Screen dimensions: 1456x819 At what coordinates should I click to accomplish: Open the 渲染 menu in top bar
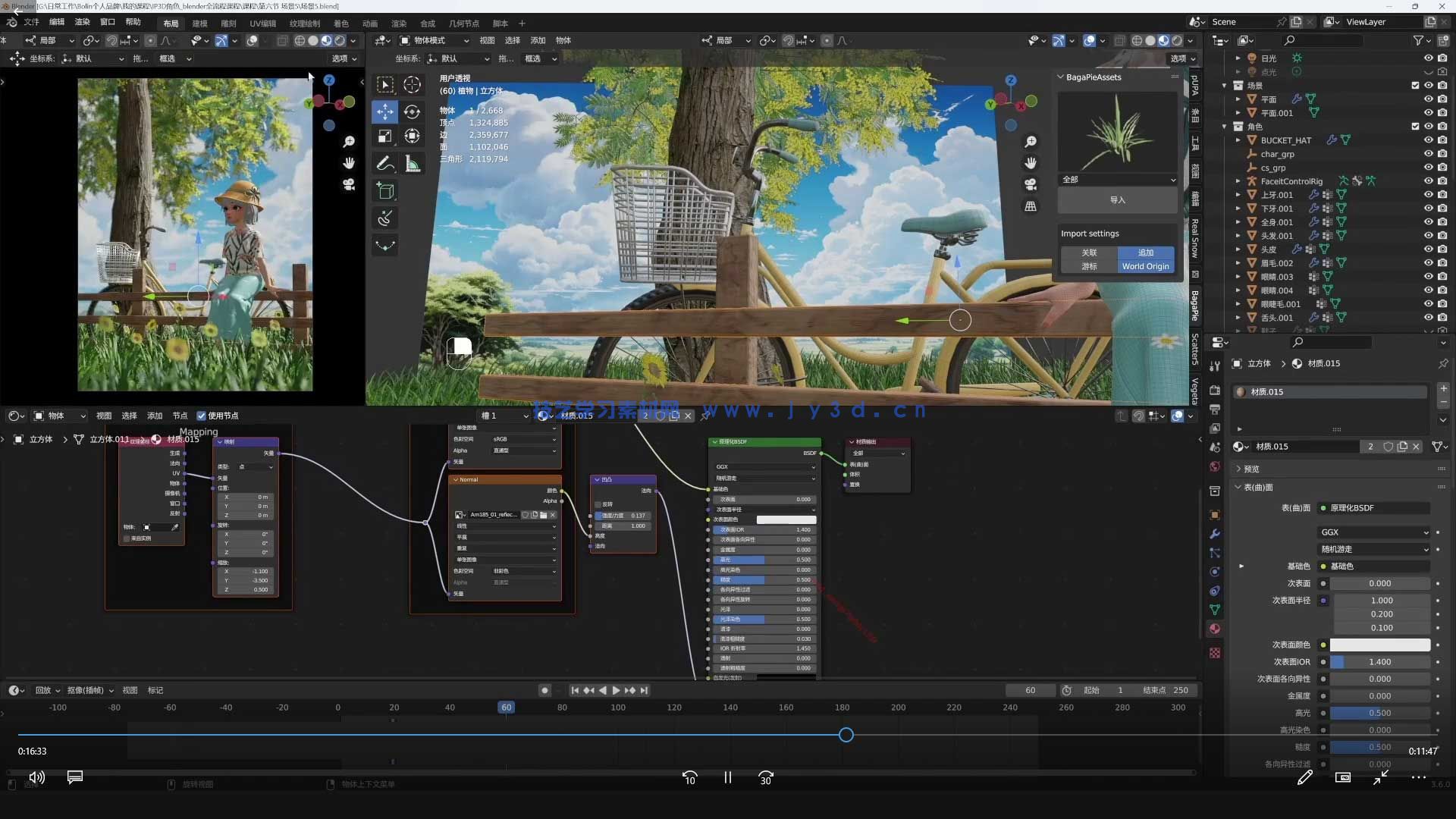(x=82, y=22)
